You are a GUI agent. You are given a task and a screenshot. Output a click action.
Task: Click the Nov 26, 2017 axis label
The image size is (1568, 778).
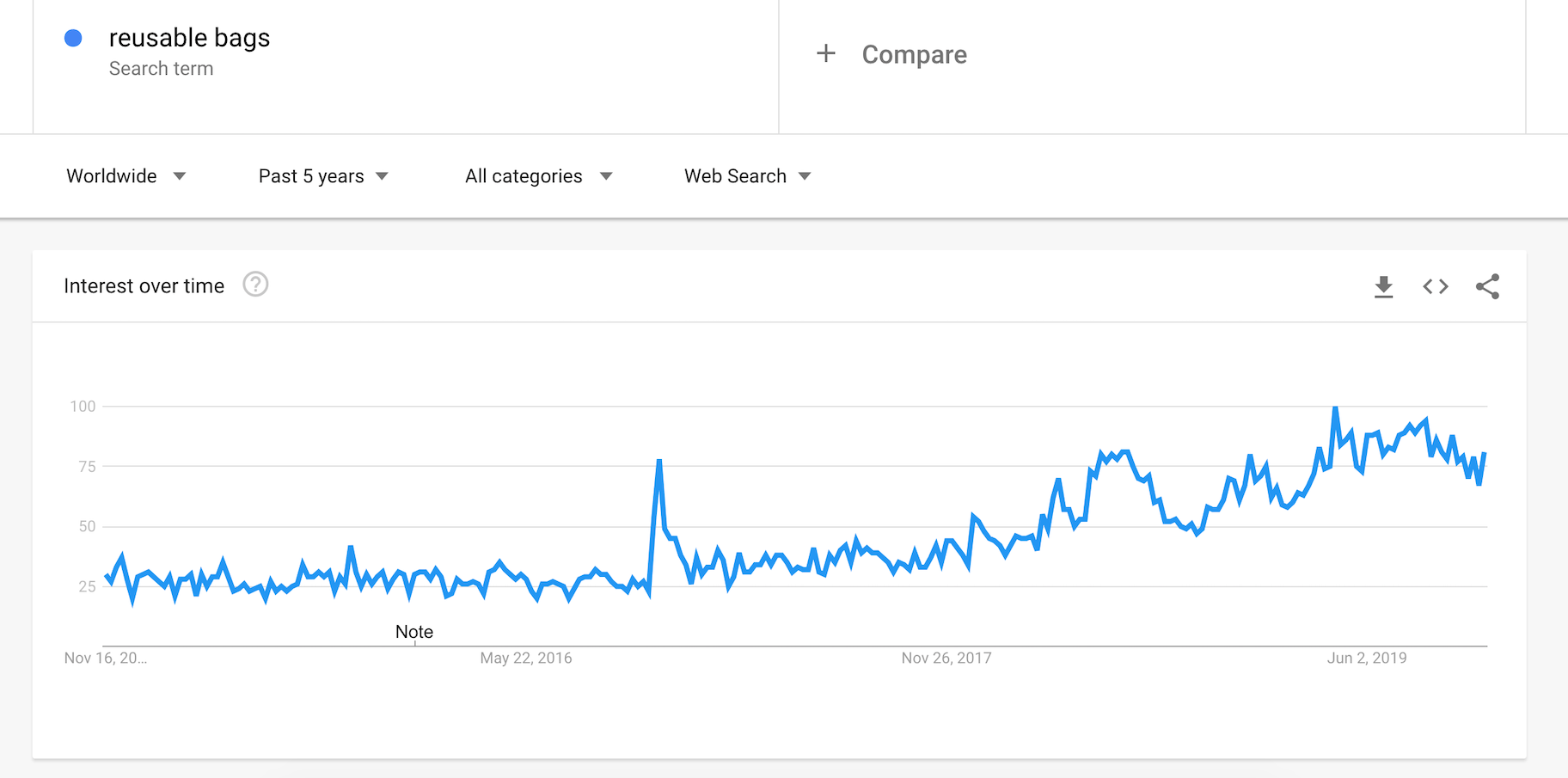[946, 659]
